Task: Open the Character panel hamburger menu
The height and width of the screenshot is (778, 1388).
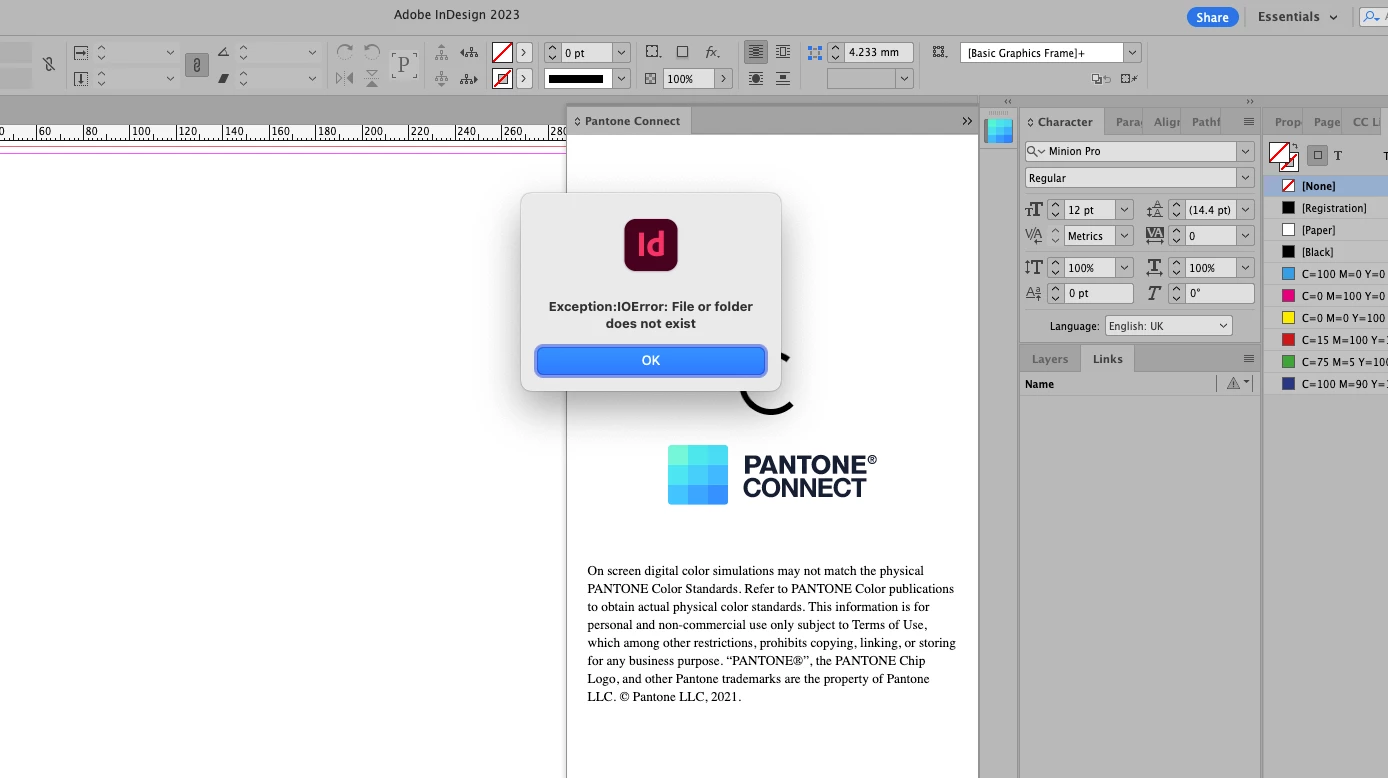Action: pos(1248,122)
